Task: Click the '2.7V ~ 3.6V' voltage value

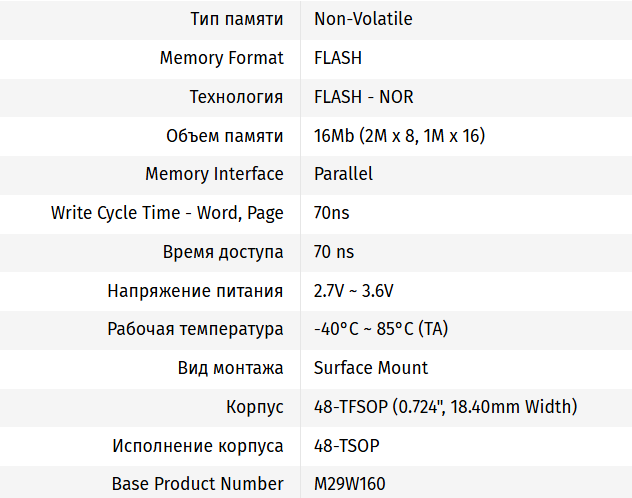Action: 354,291
